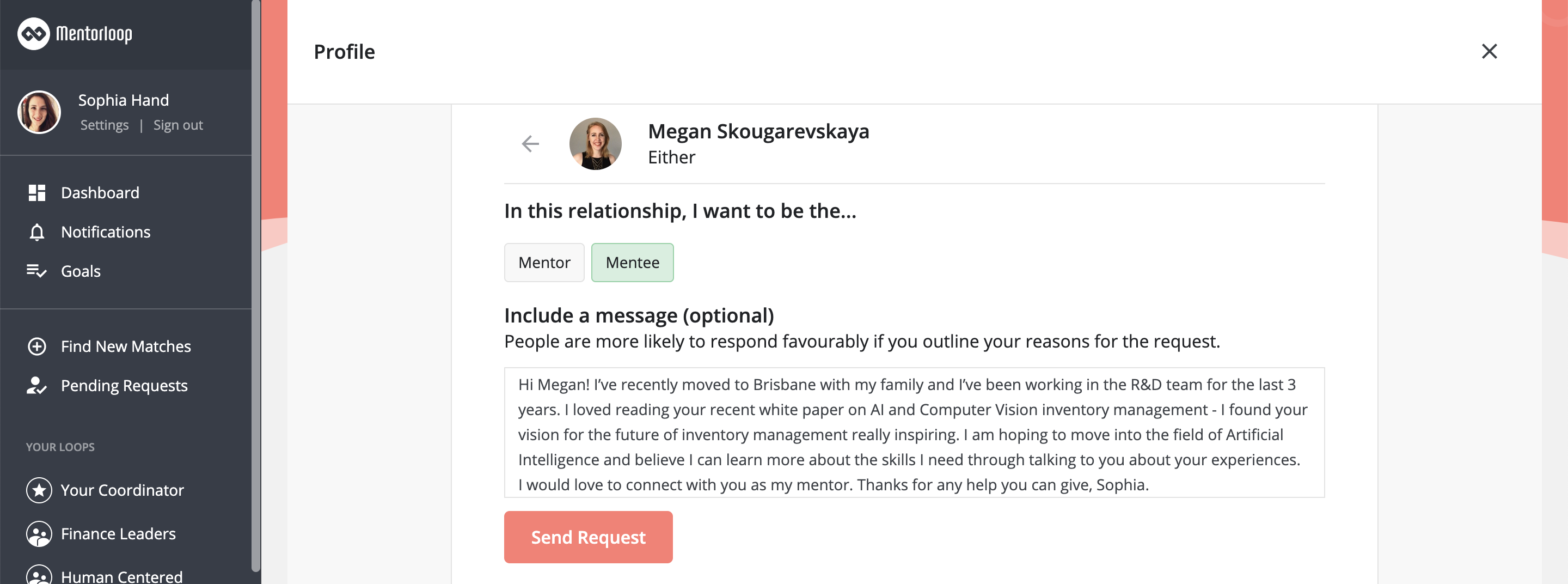This screenshot has height=584, width=1568.
Task: Open Dashboard via its grid icon
Action: 36,193
